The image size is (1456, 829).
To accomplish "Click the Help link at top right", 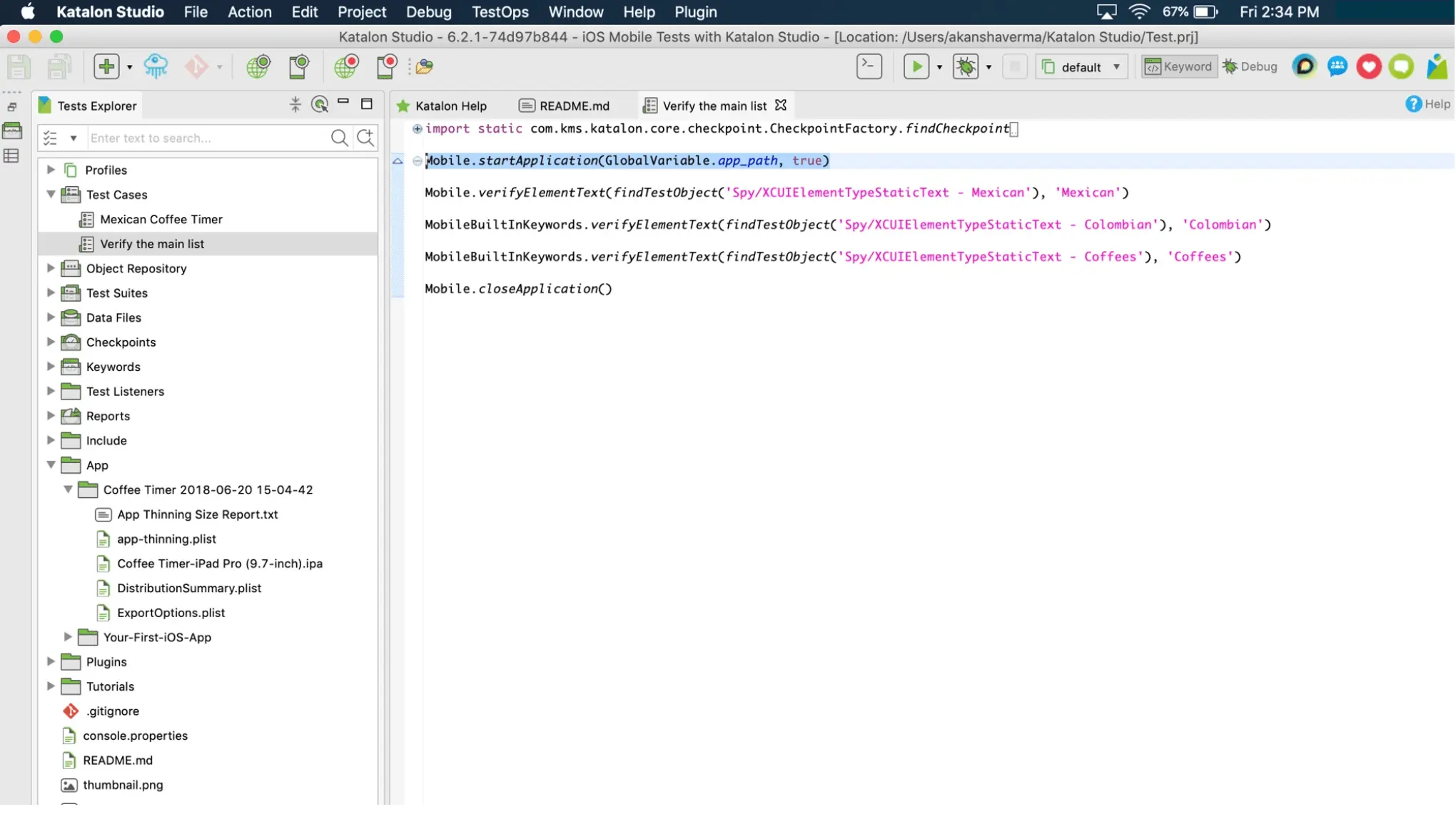I will (x=1427, y=104).
